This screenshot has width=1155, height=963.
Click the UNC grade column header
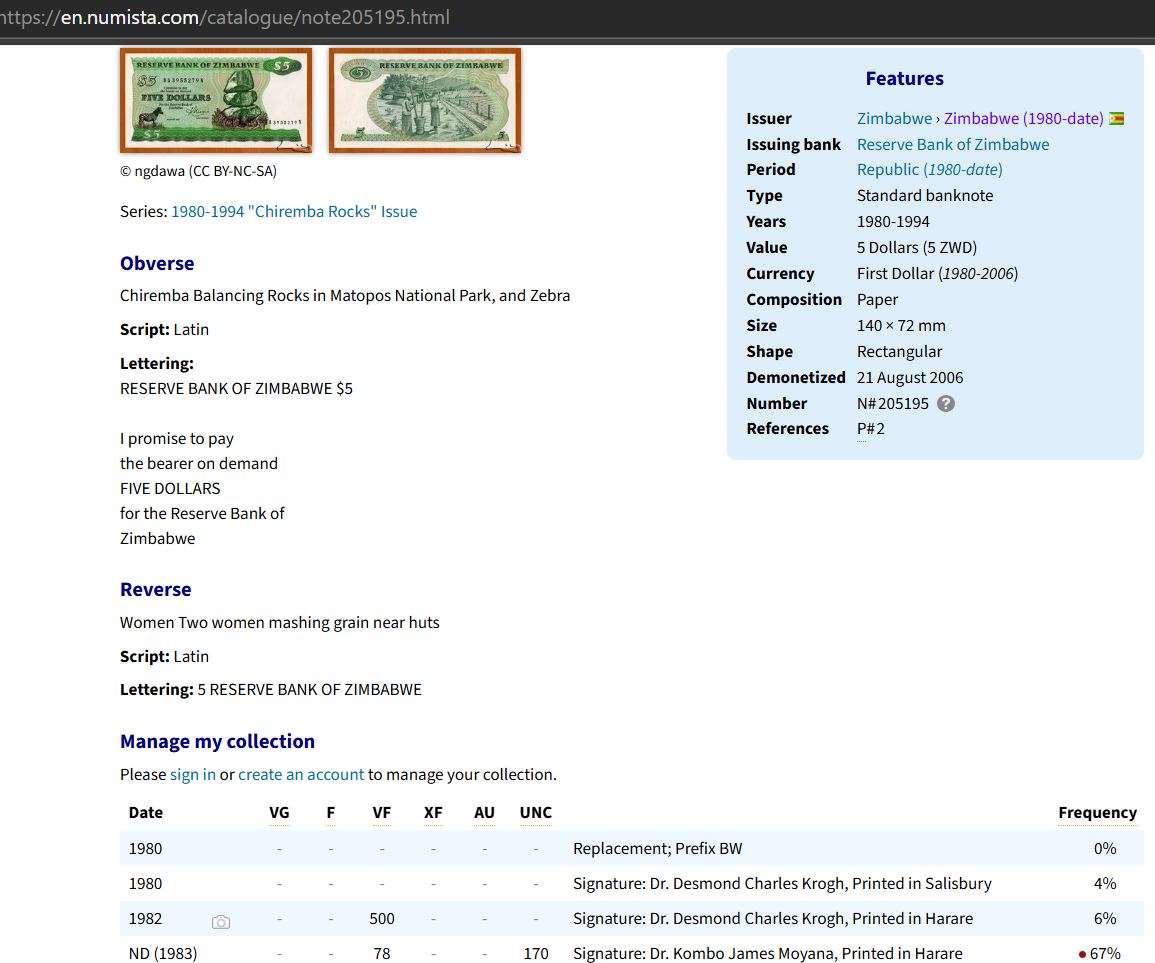[535, 813]
